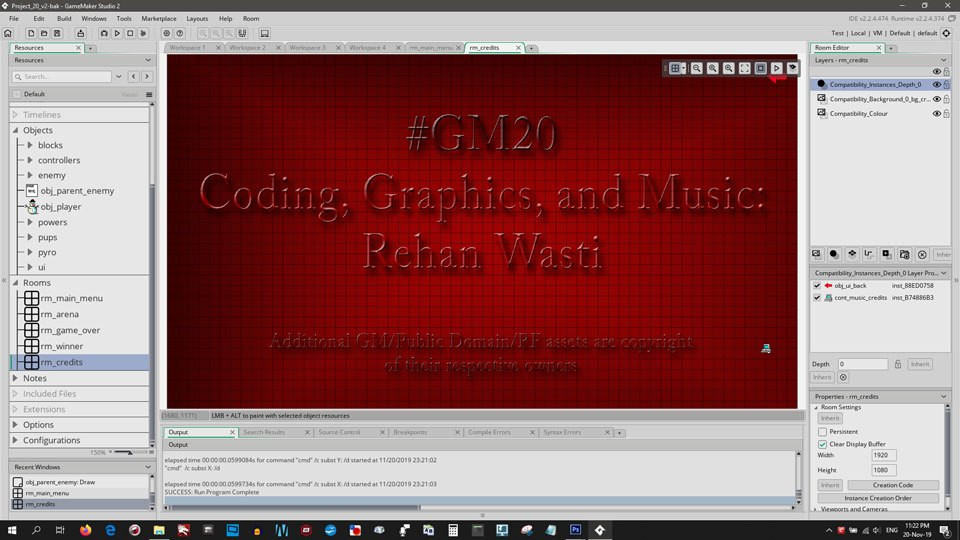Viewport: 960px width, 540px height.
Task: Create new instance layer icon
Action: tap(834, 254)
